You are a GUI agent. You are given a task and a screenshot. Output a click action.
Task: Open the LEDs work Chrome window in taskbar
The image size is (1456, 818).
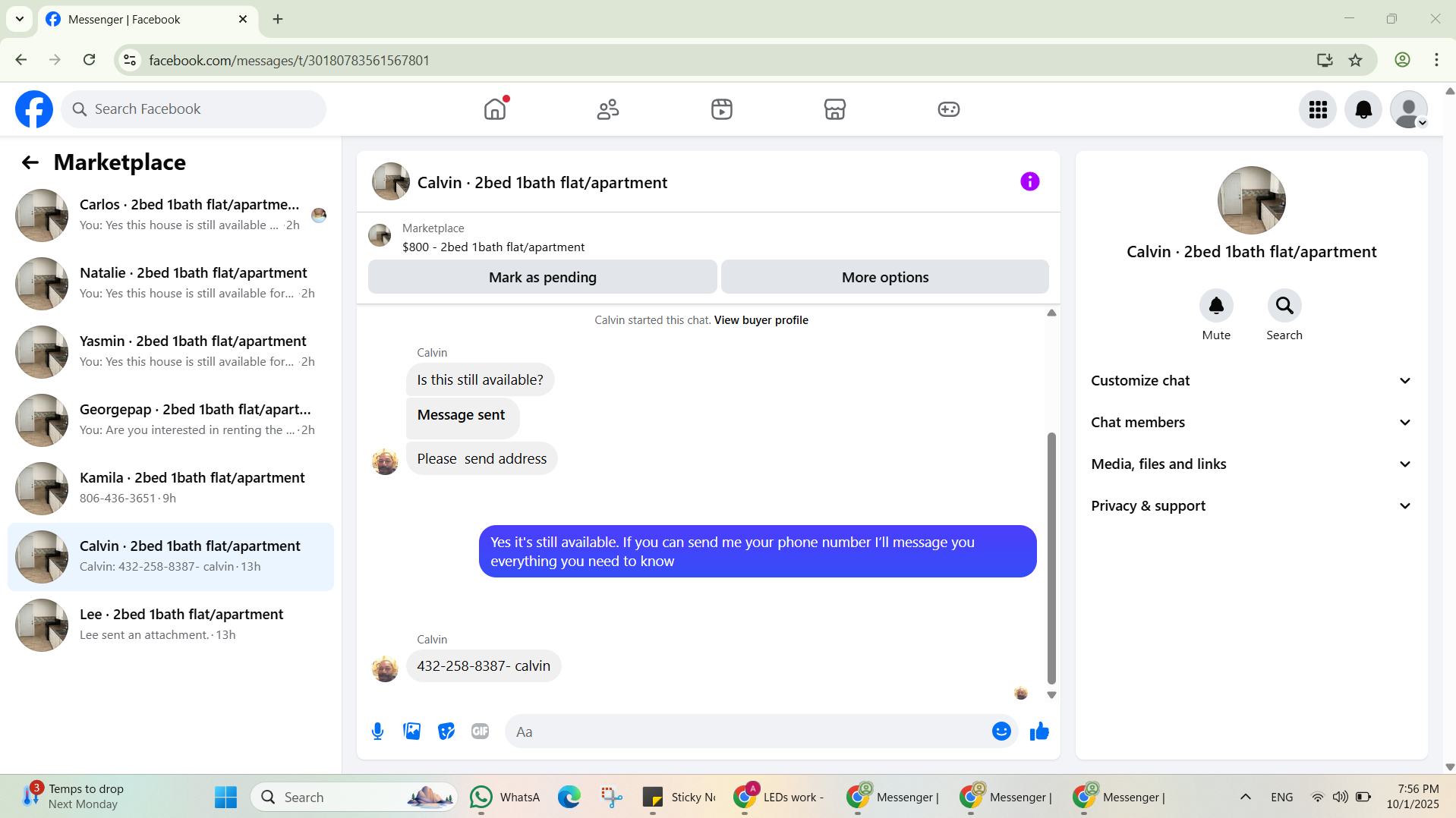[779, 797]
